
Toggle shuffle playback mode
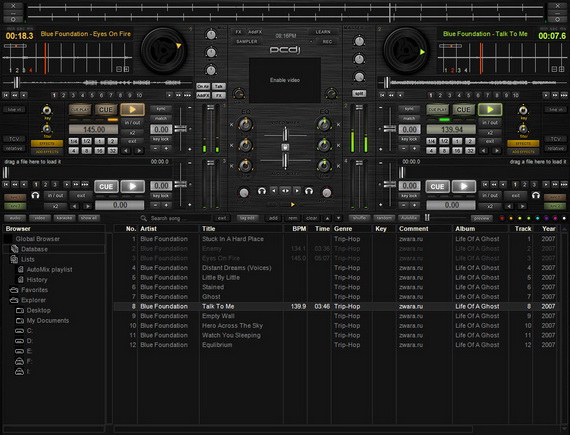(x=360, y=218)
